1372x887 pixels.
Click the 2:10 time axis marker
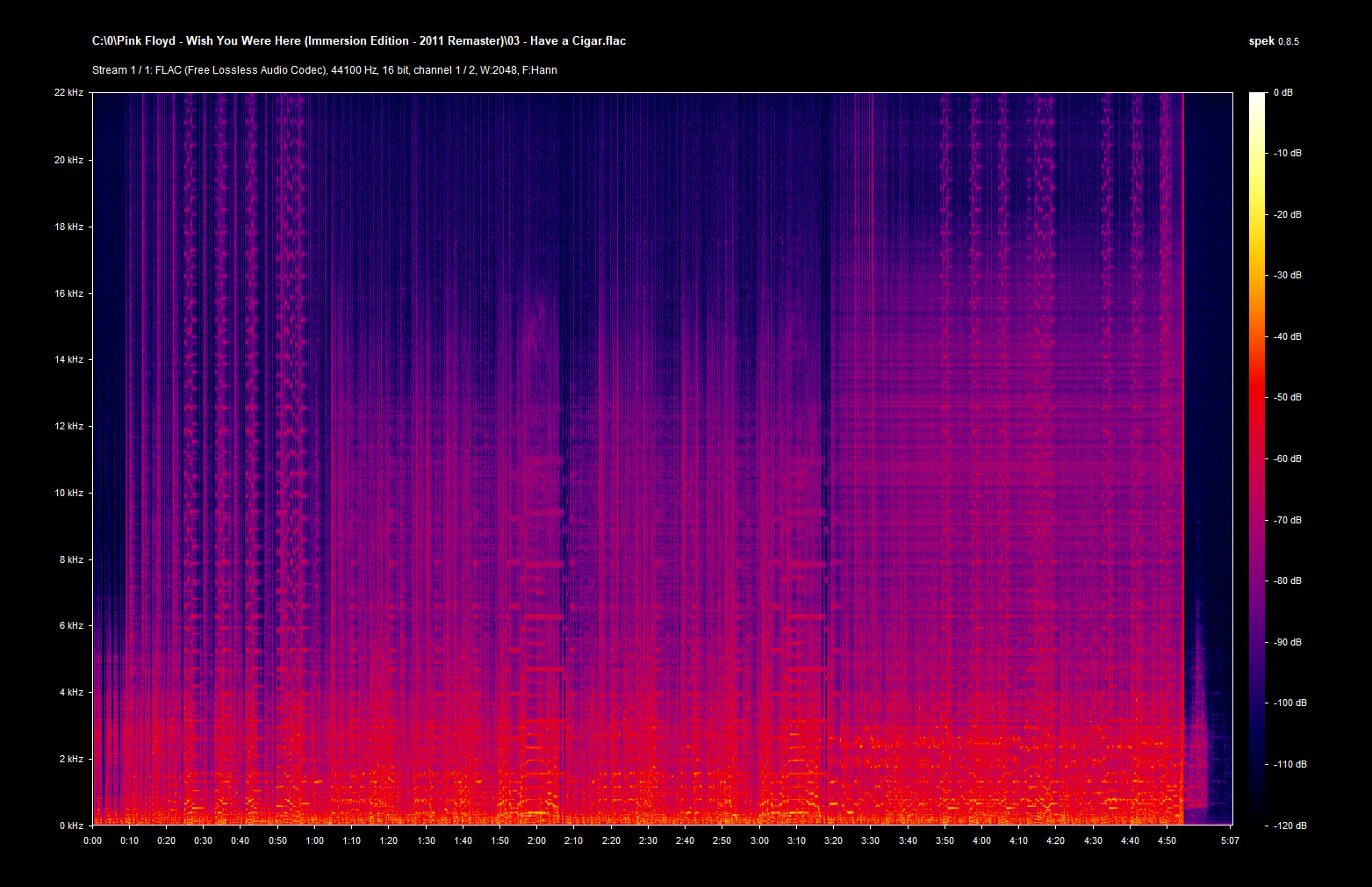coord(573,840)
